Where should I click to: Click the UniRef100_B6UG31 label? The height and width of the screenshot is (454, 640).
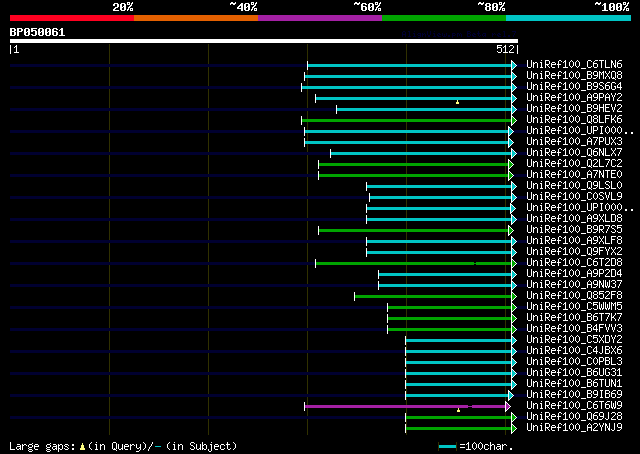(x=574, y=373)
